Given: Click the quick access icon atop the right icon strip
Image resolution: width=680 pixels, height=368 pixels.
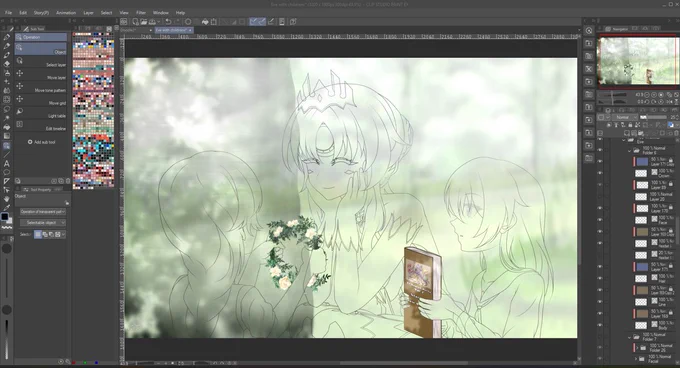Looking at the screenshot, I should [x=589, y=30].
